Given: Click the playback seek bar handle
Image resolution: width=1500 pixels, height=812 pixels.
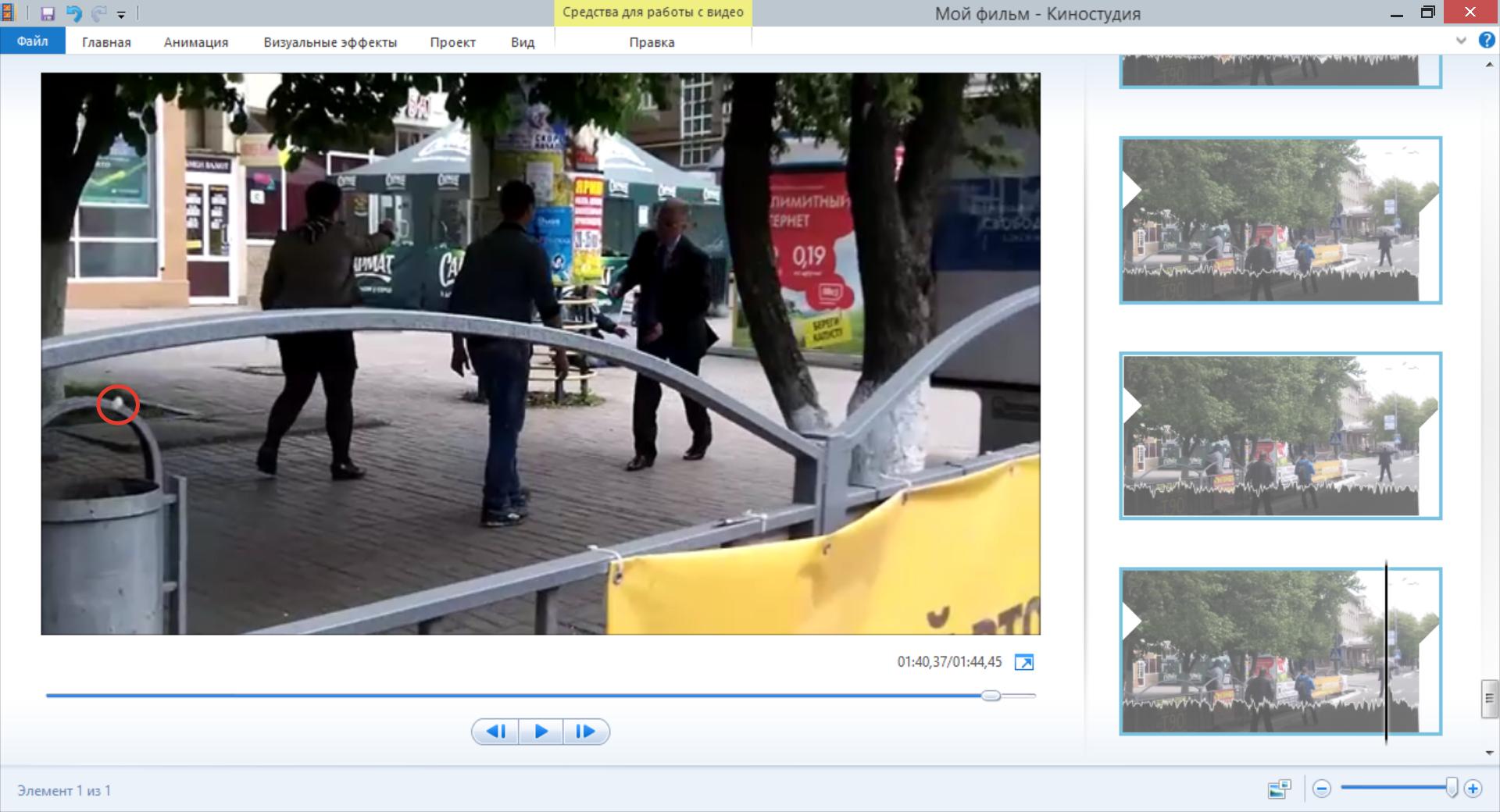Looking at the screenshot, I should click(991, 695).
